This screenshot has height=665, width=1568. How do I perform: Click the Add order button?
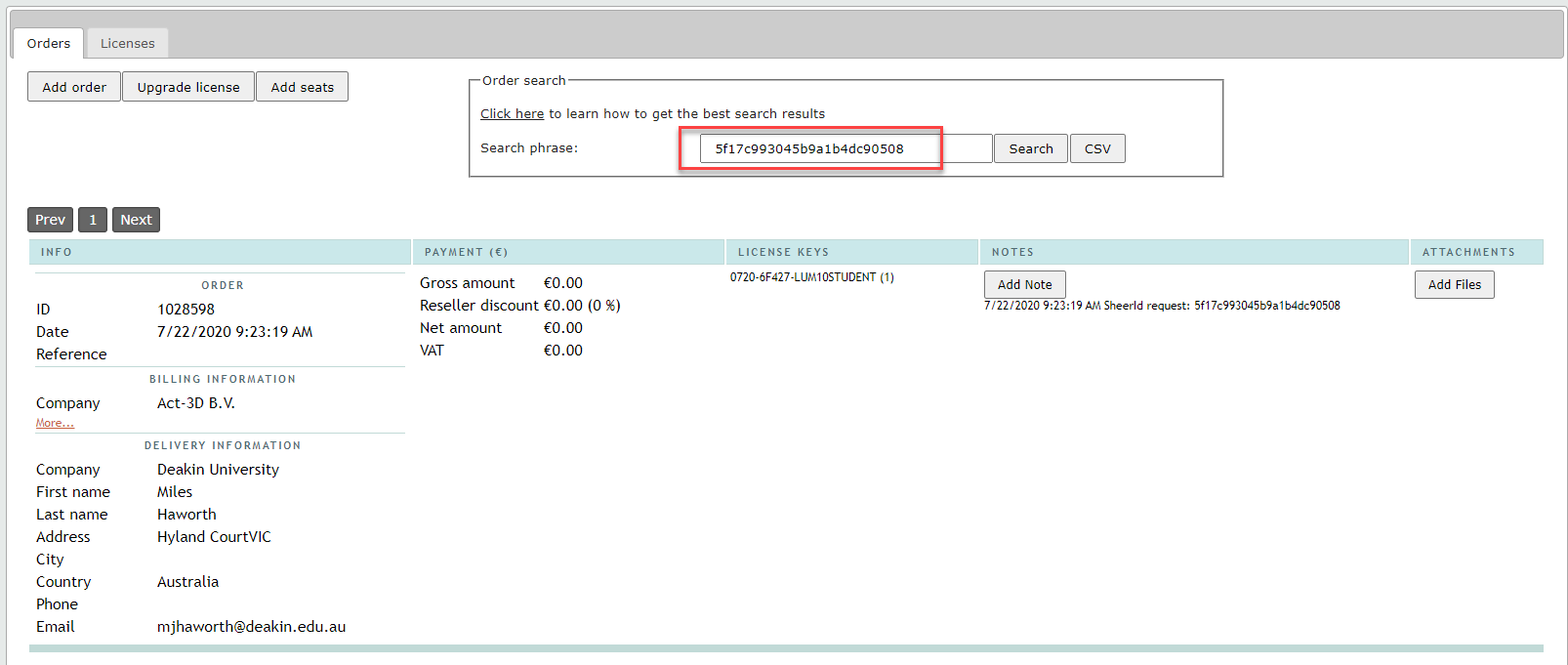[74, 87]
